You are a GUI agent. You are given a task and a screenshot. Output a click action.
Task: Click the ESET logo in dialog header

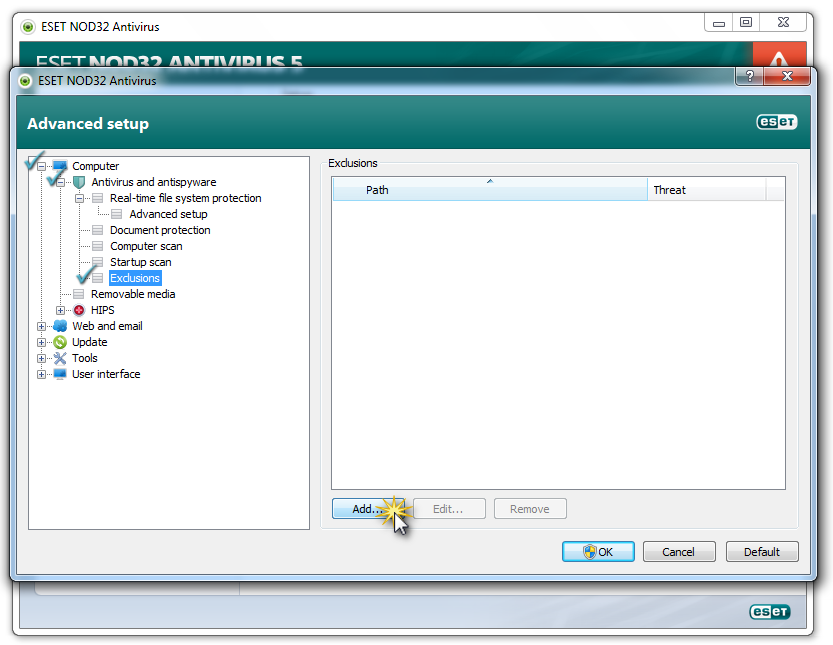coord(777,122)
